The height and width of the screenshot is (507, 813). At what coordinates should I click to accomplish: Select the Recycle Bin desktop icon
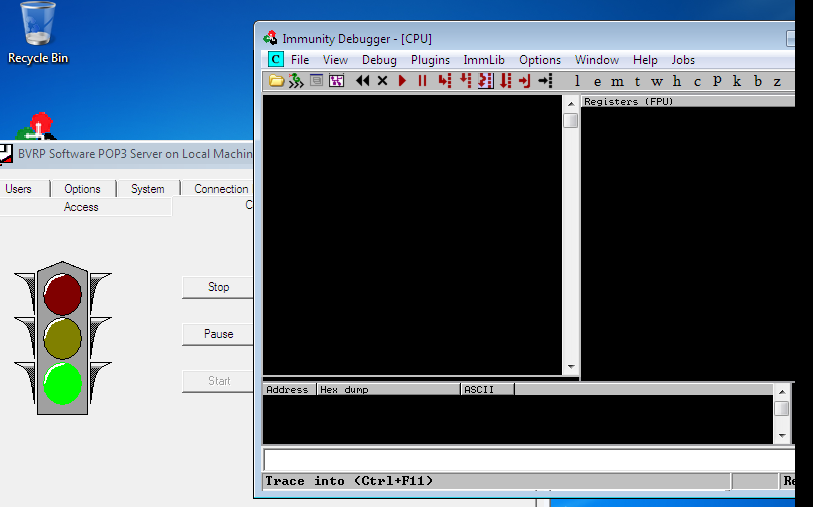(38, 32)
